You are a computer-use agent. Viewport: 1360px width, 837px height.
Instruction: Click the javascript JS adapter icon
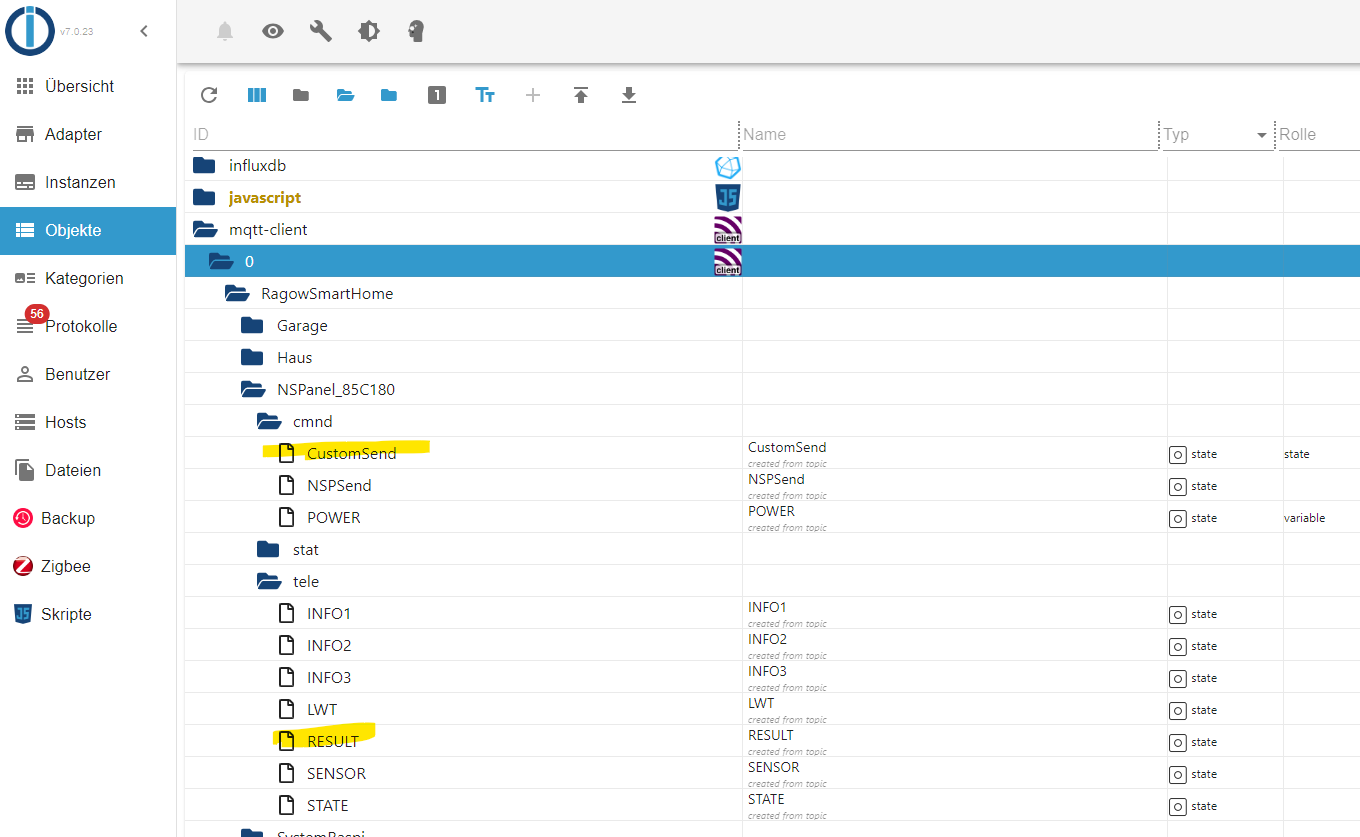click(x=728, y=197)
